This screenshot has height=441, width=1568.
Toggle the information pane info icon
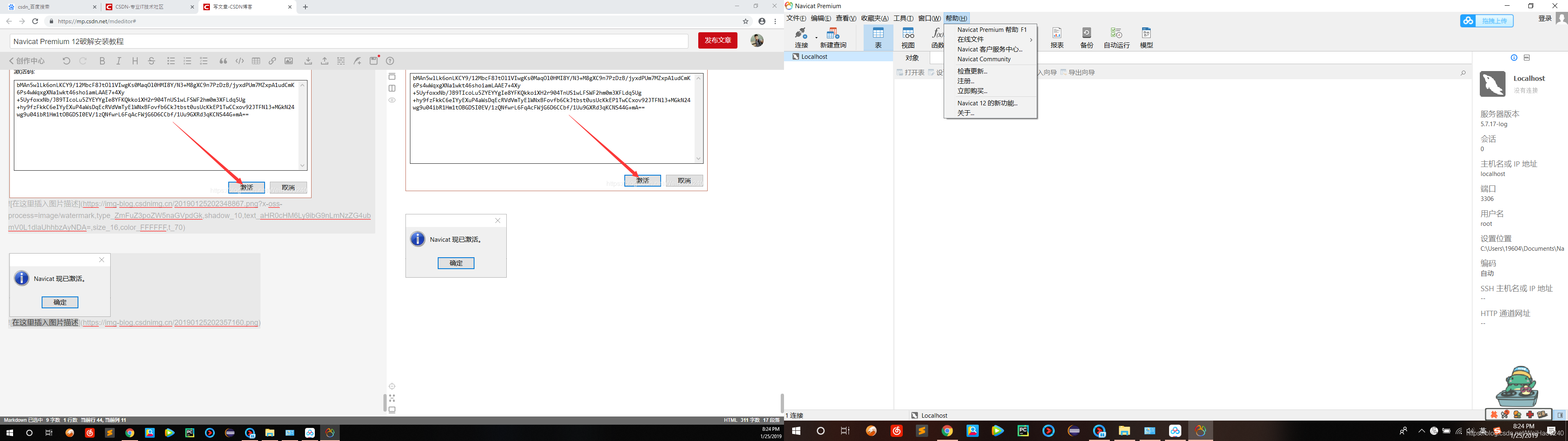(1514, 58)
